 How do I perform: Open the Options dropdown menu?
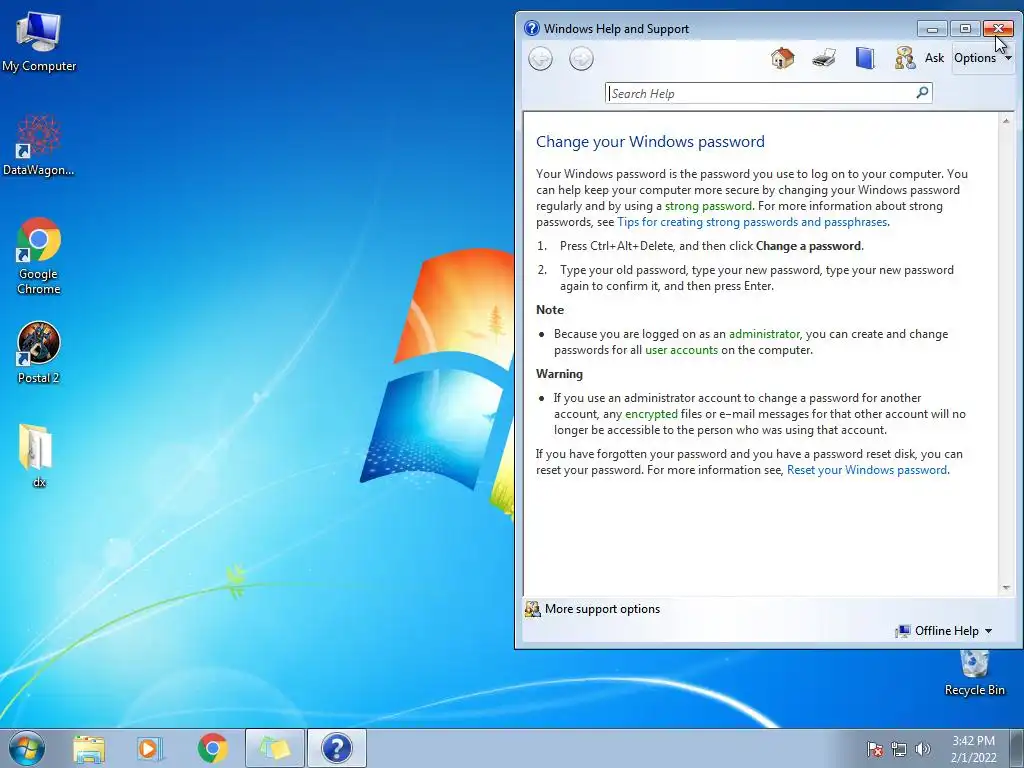(983, 58)
